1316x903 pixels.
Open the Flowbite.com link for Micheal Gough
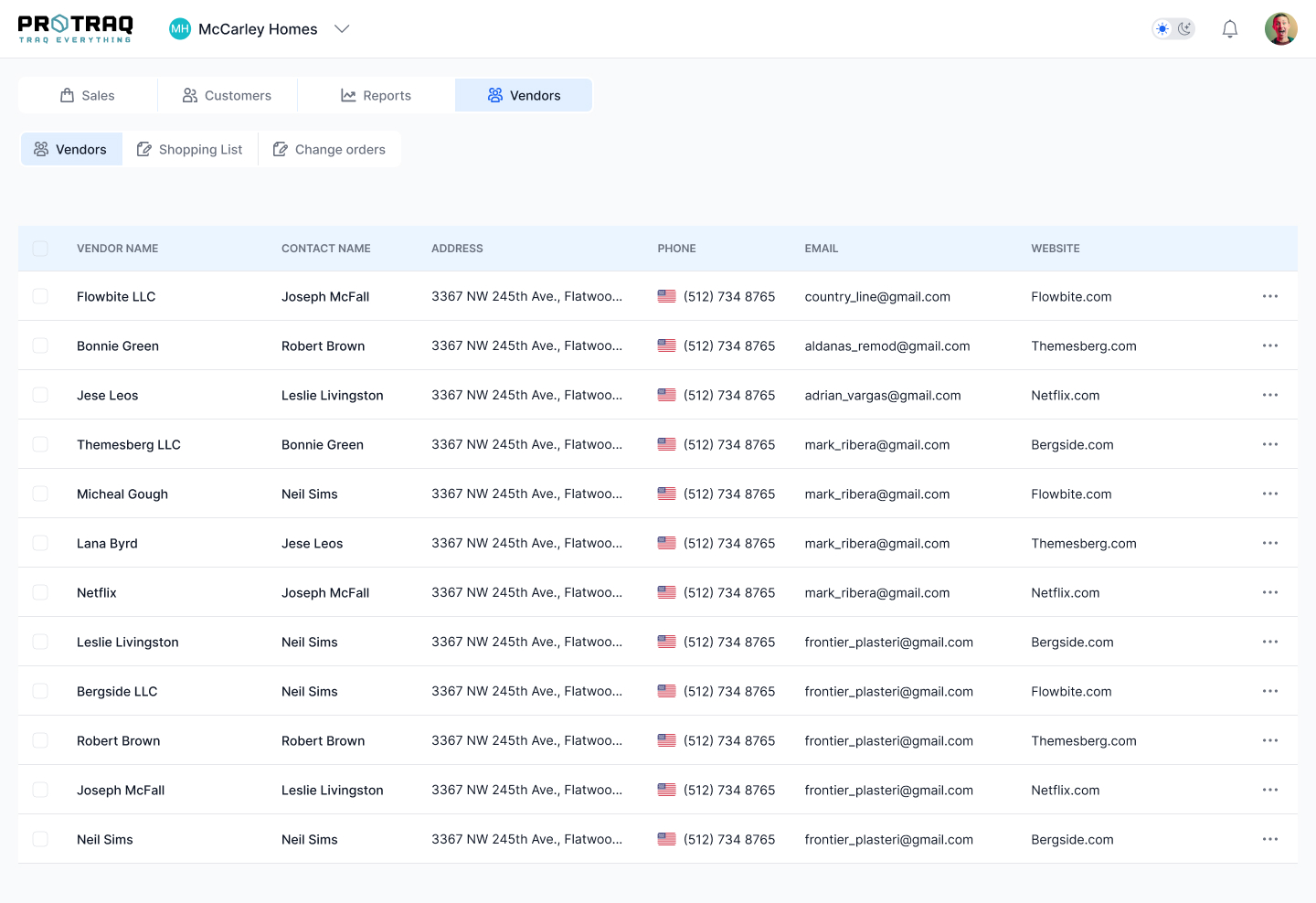pyautogui.click(x=1071, y=494)
